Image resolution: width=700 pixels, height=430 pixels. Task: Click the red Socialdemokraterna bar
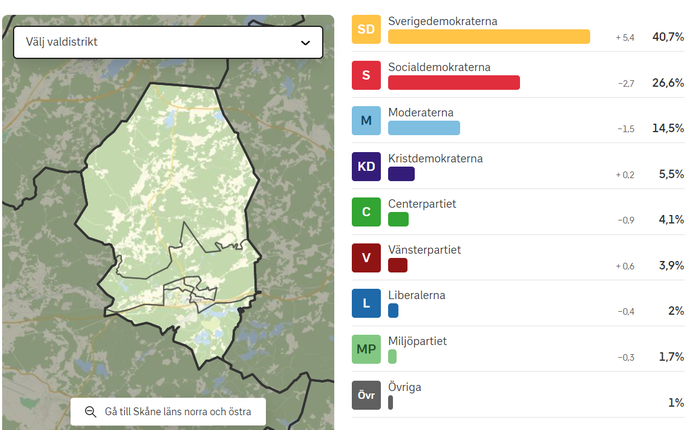[454, 83]
